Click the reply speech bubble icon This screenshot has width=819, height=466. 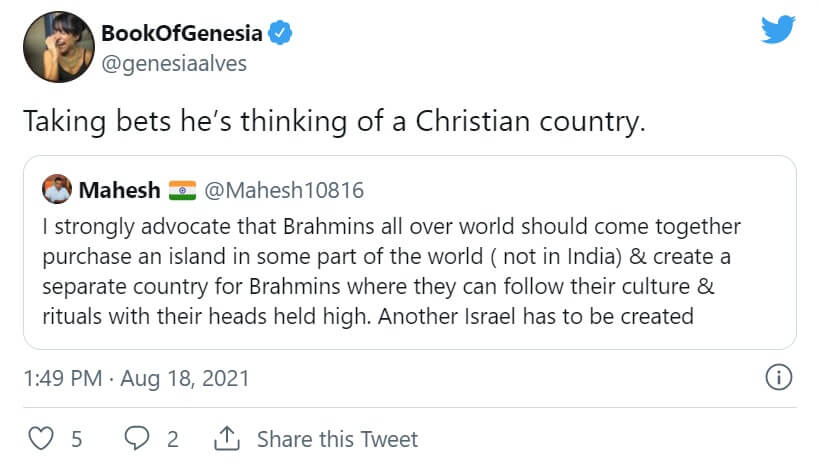pos(136,439)
